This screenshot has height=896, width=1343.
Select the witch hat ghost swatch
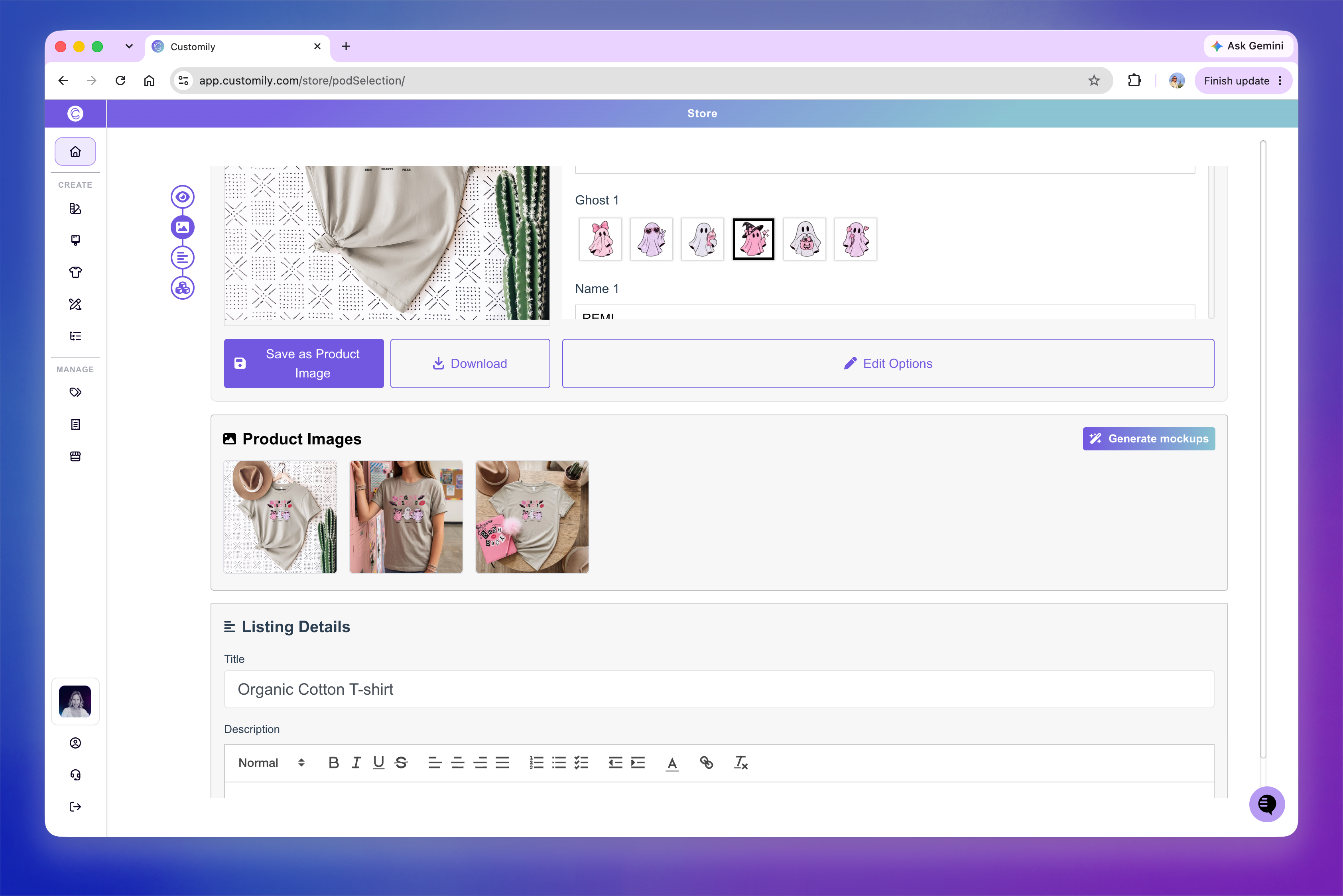[754, 239]
